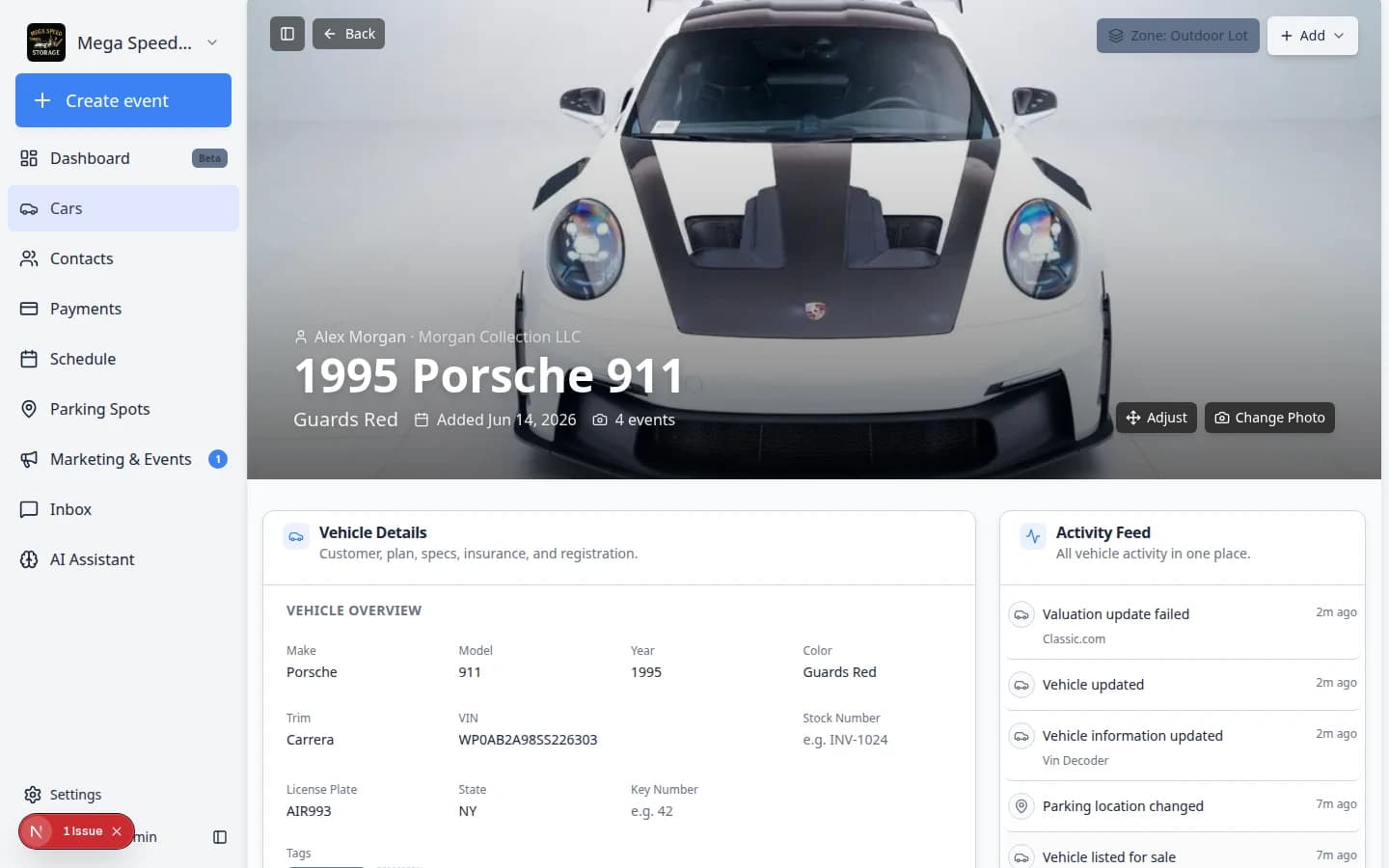Click the Settings gear icon

coord(33,795)
